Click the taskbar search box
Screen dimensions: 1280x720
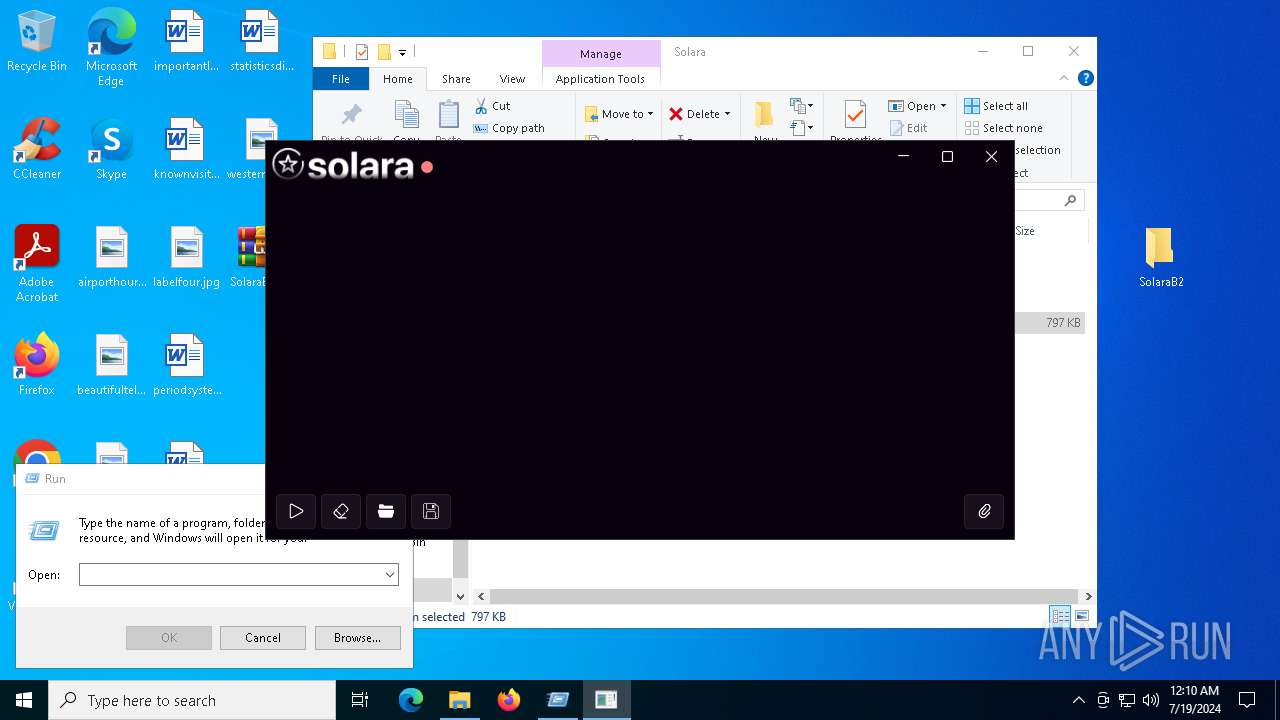[192, 700]
